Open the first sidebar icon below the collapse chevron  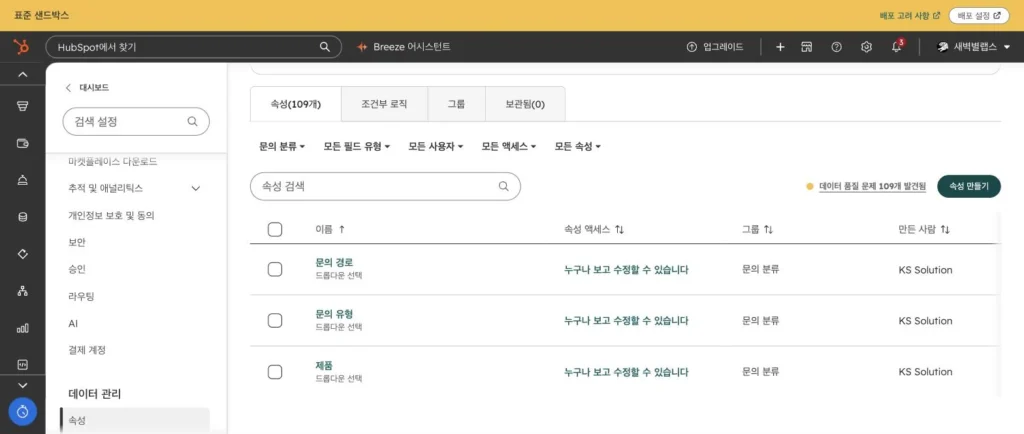tap(22, 106)
